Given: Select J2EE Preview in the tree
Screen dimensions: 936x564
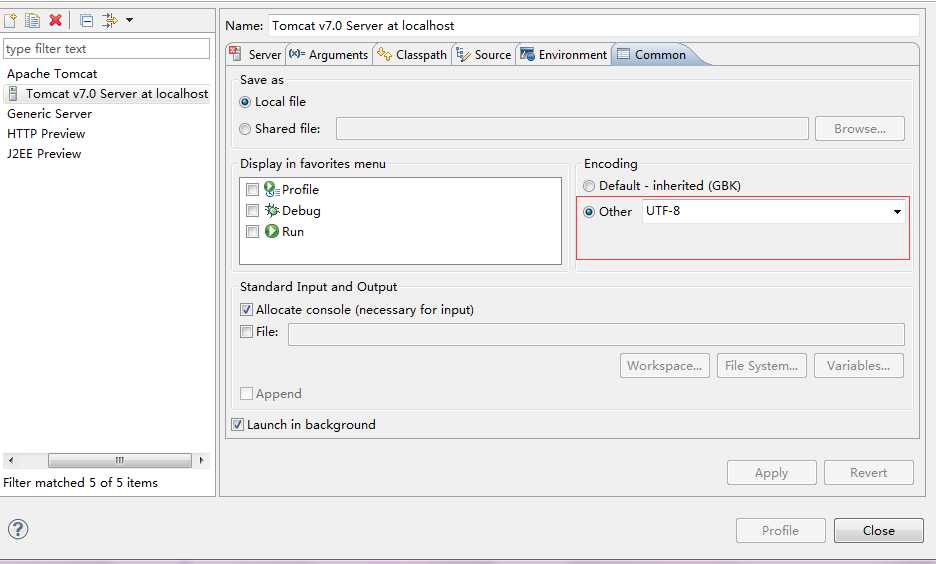Looking at the screenshot, I should pos(44,153).
